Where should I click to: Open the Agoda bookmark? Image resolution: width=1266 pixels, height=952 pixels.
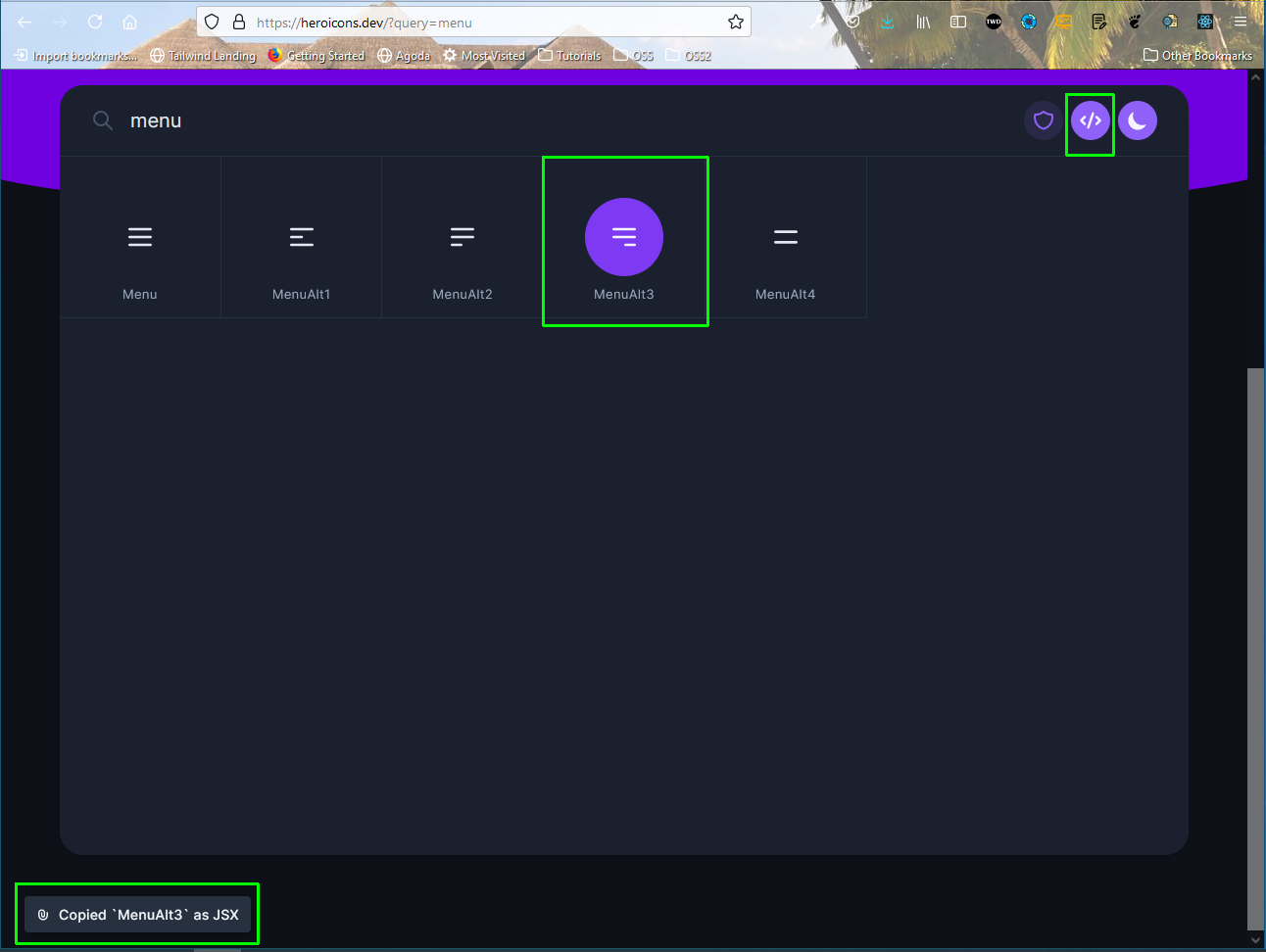[x=404, y=56]
